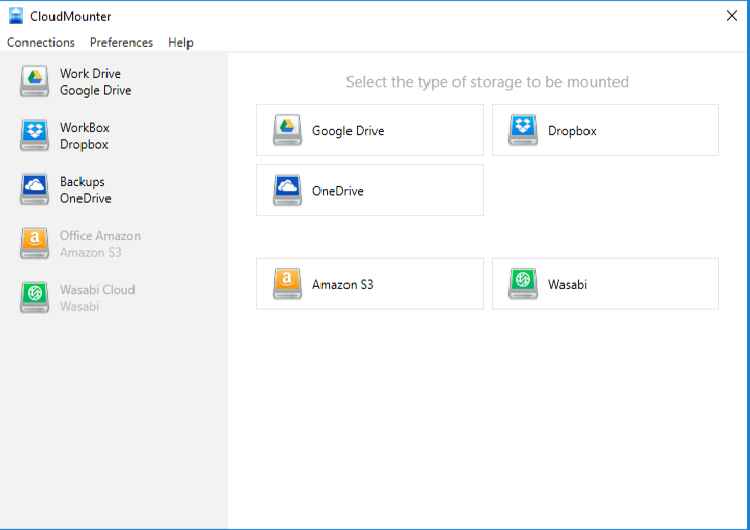Open the Preferences menu

(121, 42)
